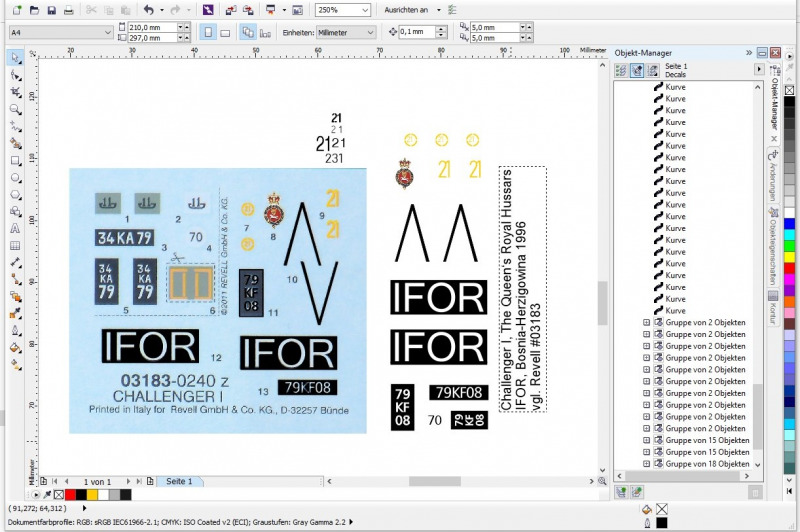Toggle layer manager view in Objekt-Manager
The image size is (800, 532).
(x=653, y=70)
